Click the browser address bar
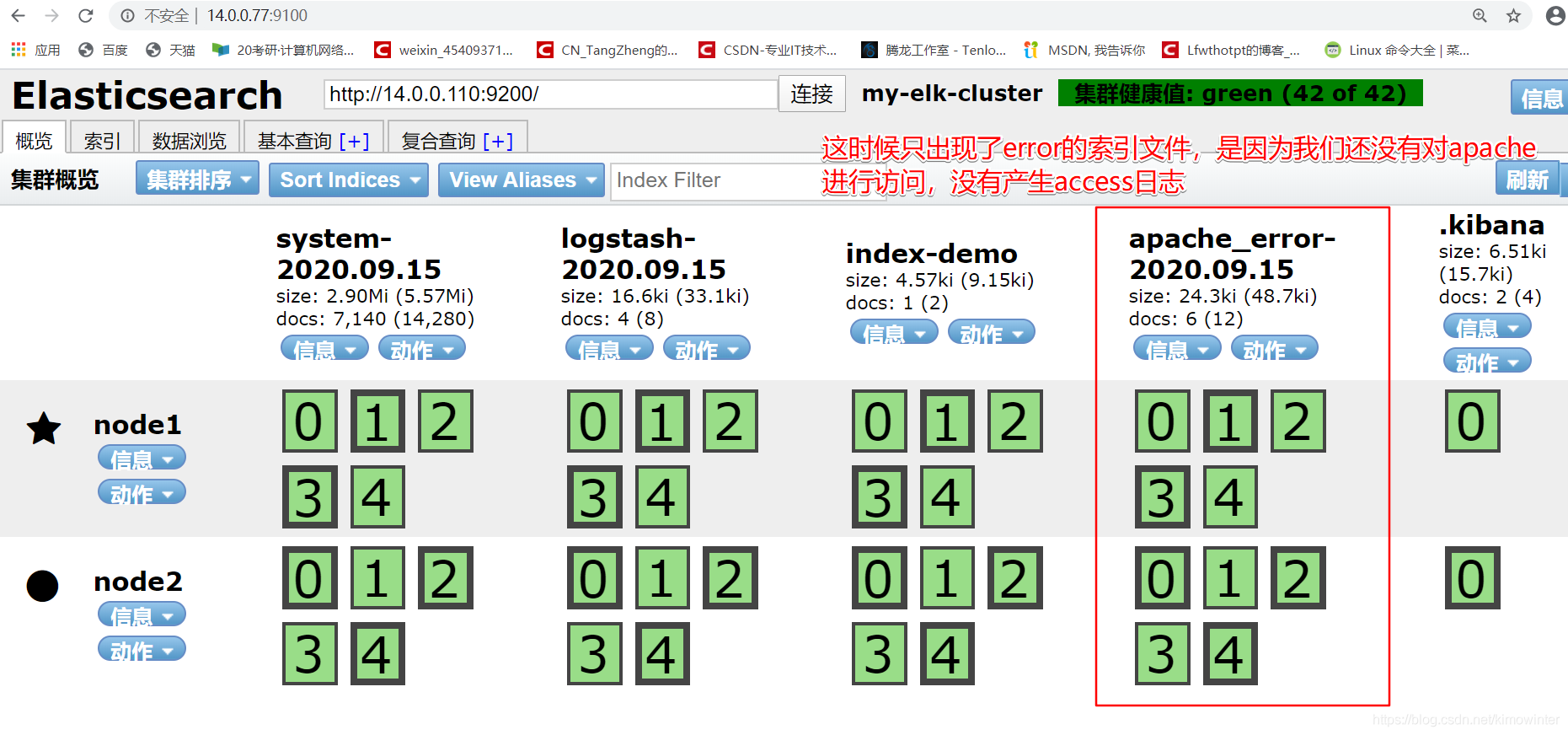This screenshot has width=1568, height=735. coord(784,15)
